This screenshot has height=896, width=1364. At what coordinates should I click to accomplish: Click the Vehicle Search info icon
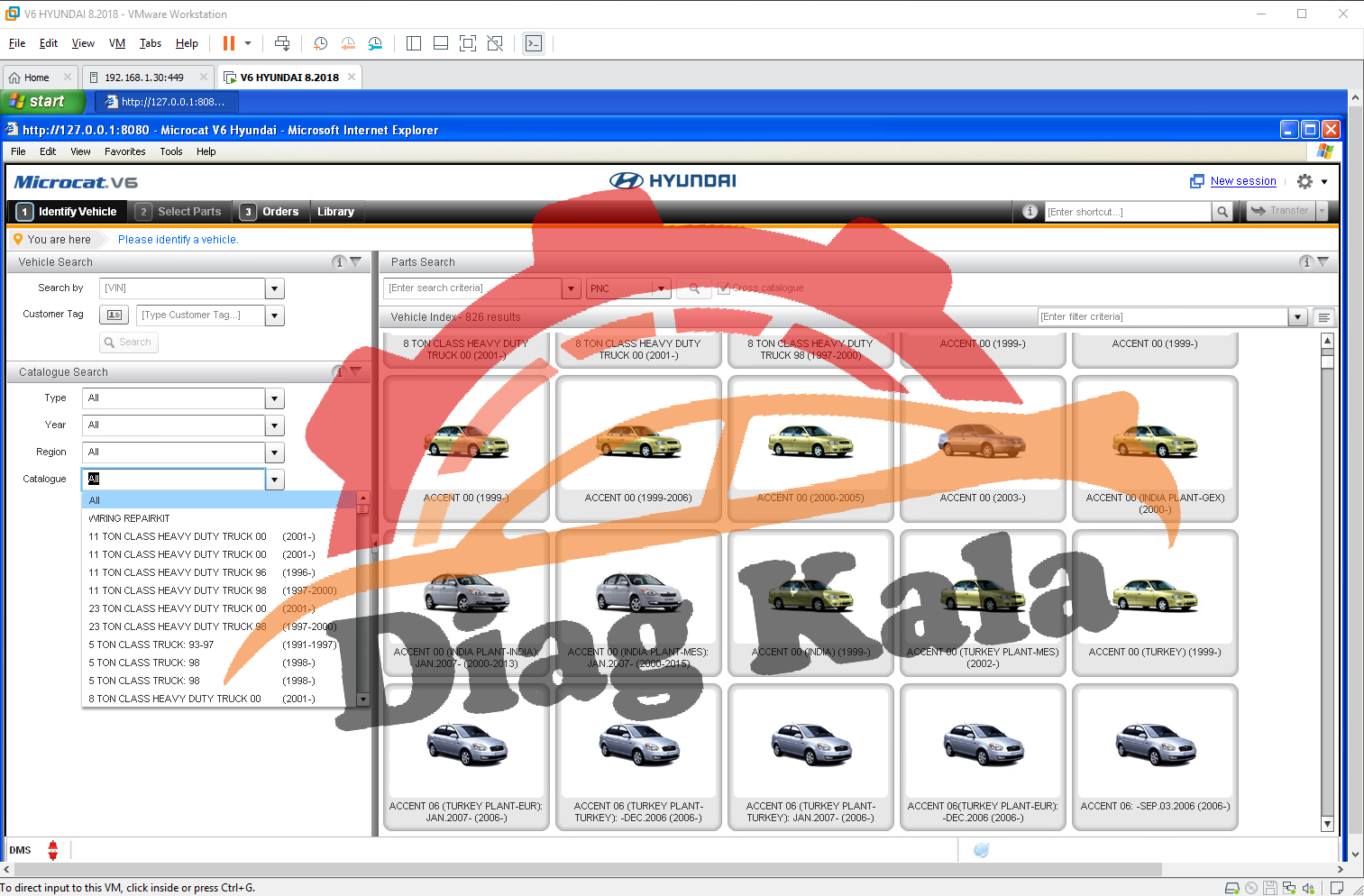coord(339,261)
